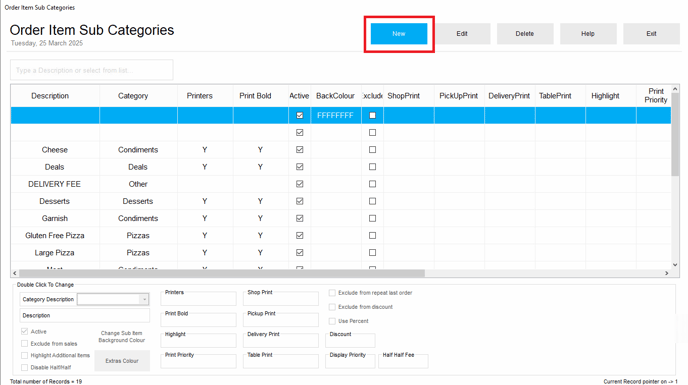Viewport: 688px width, 385px height.
Task: Toggle Active checkbox in Desserts row
Action: point(300,201)
